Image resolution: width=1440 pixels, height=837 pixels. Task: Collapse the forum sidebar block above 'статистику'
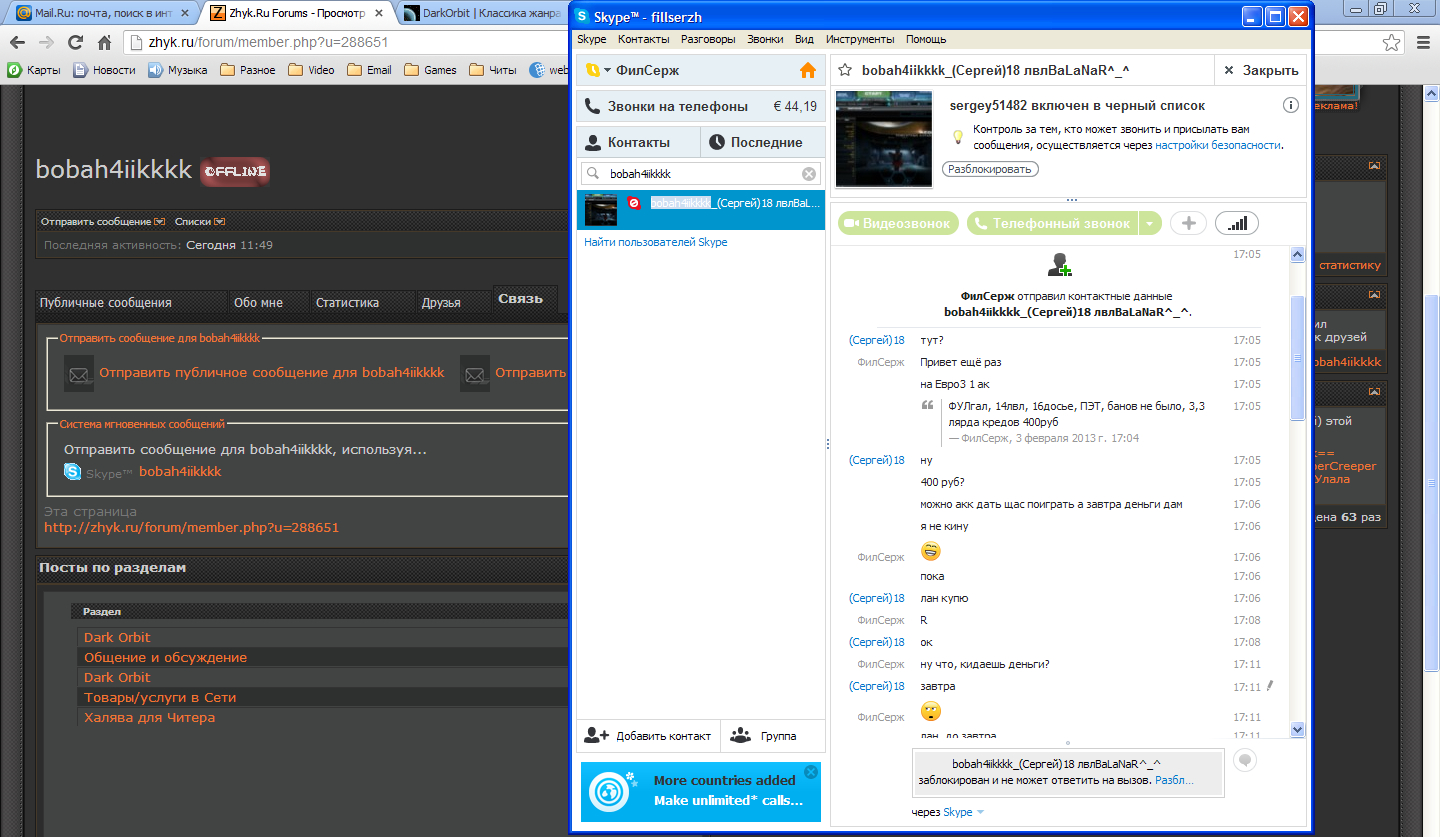pos(1374,166)
